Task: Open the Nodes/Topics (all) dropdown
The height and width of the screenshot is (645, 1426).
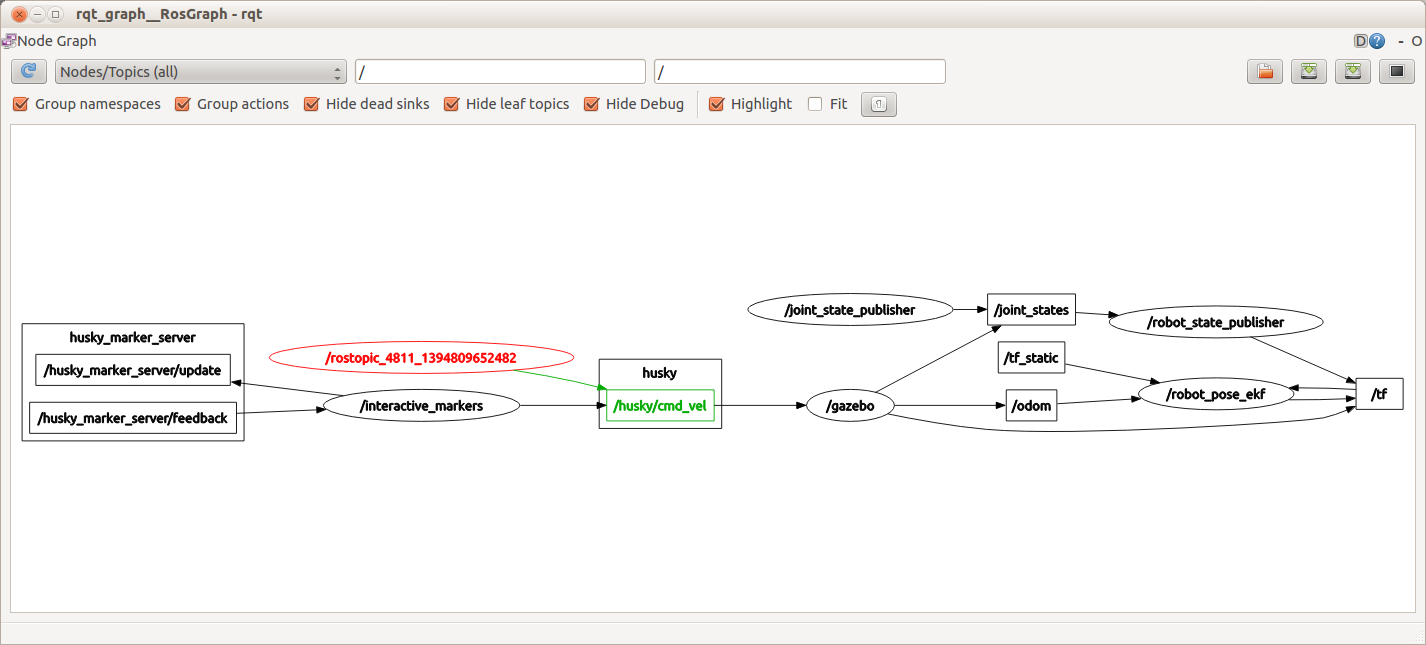Action: 200,72
